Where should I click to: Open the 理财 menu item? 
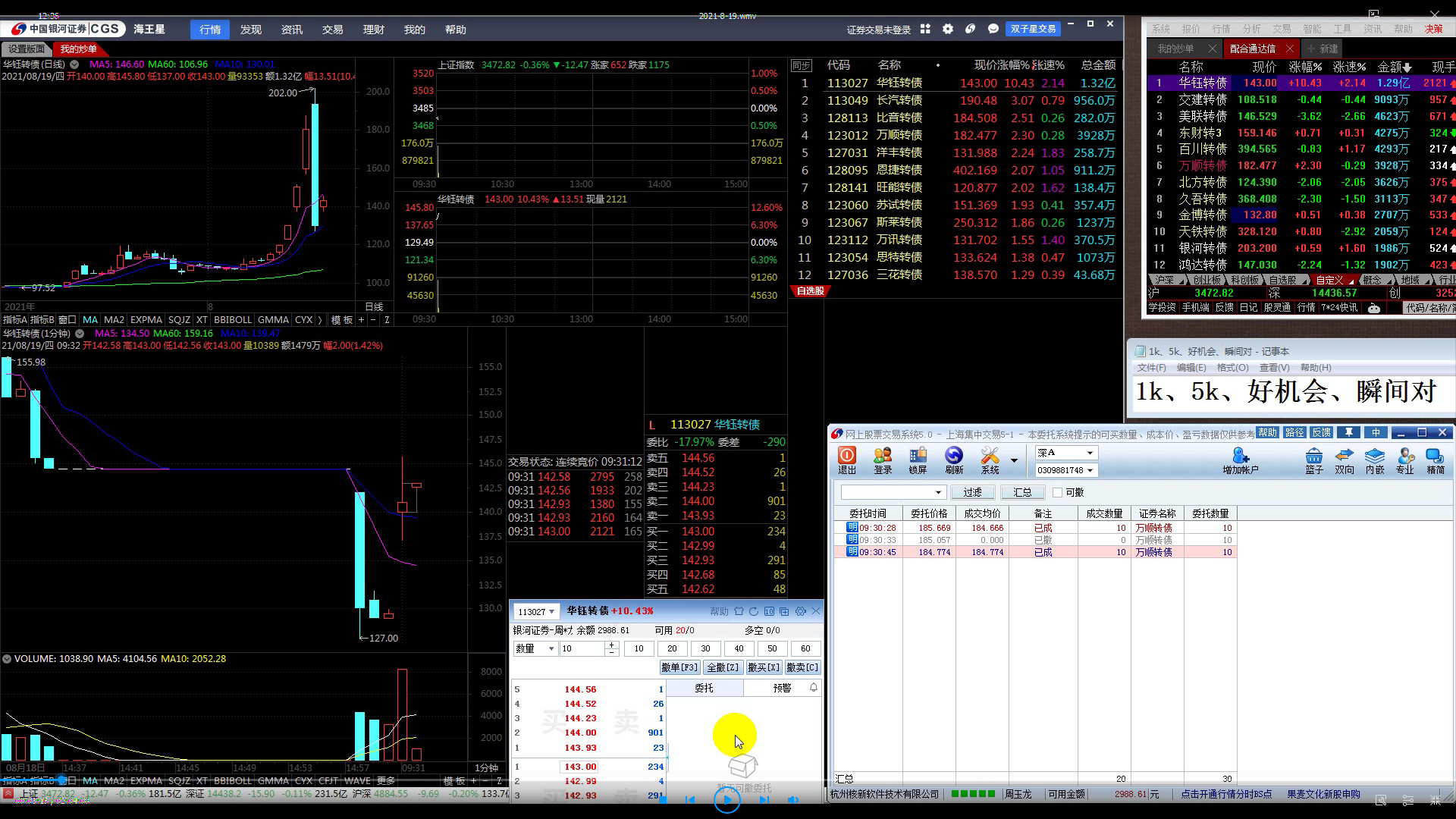click(x=374, y=30)
